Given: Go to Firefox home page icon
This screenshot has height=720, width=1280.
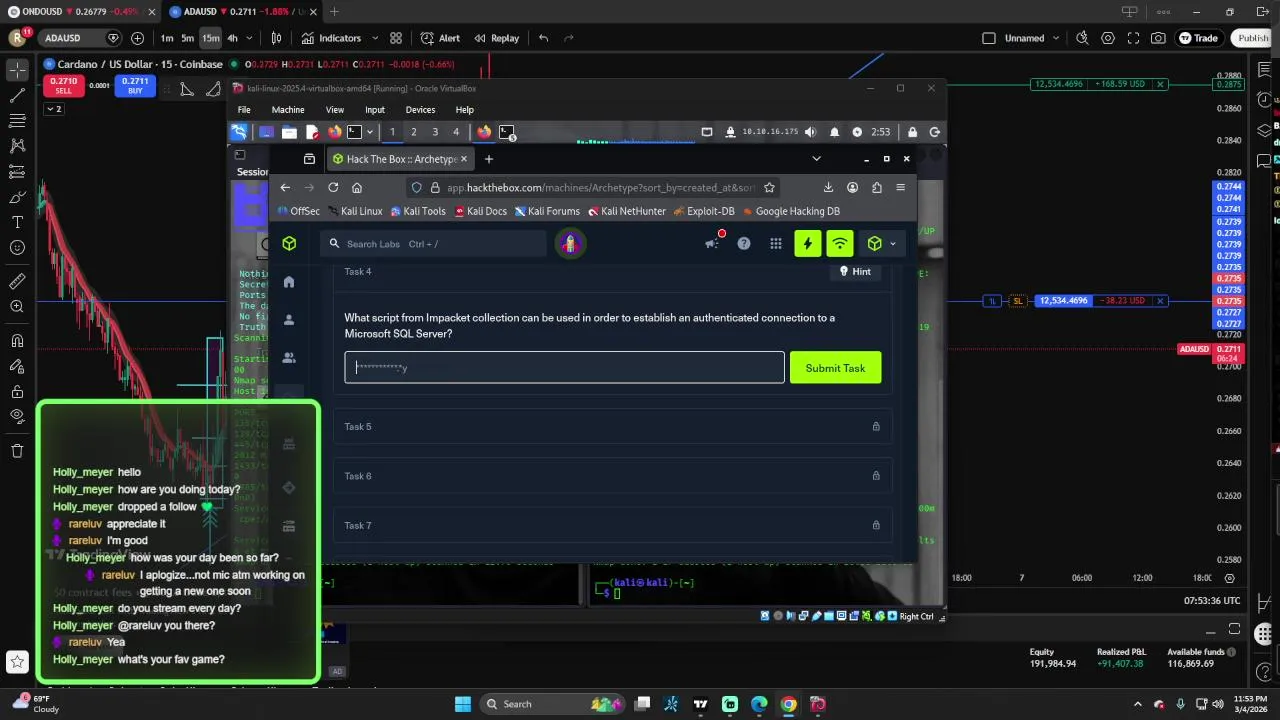Looking at the screenshot, I should (357, 187).
